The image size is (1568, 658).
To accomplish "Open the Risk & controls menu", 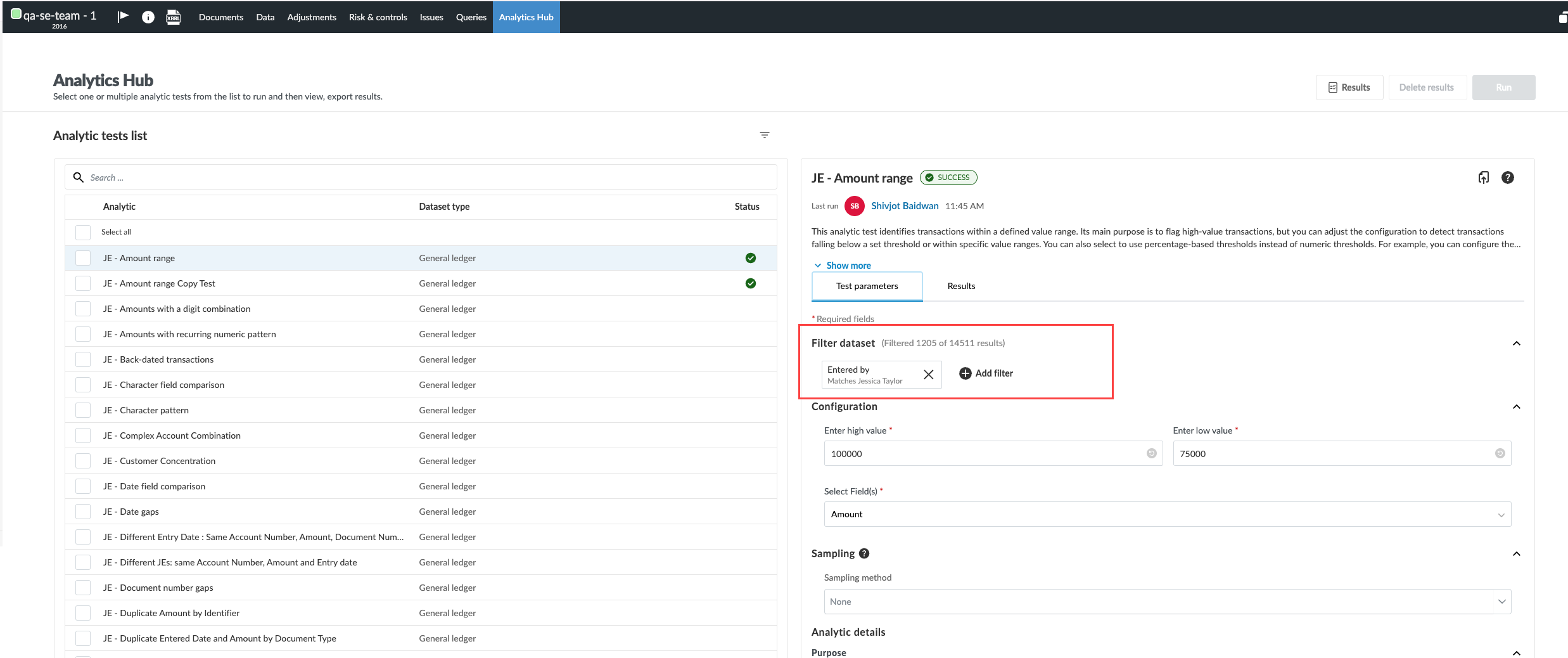I will pos(378,17).
